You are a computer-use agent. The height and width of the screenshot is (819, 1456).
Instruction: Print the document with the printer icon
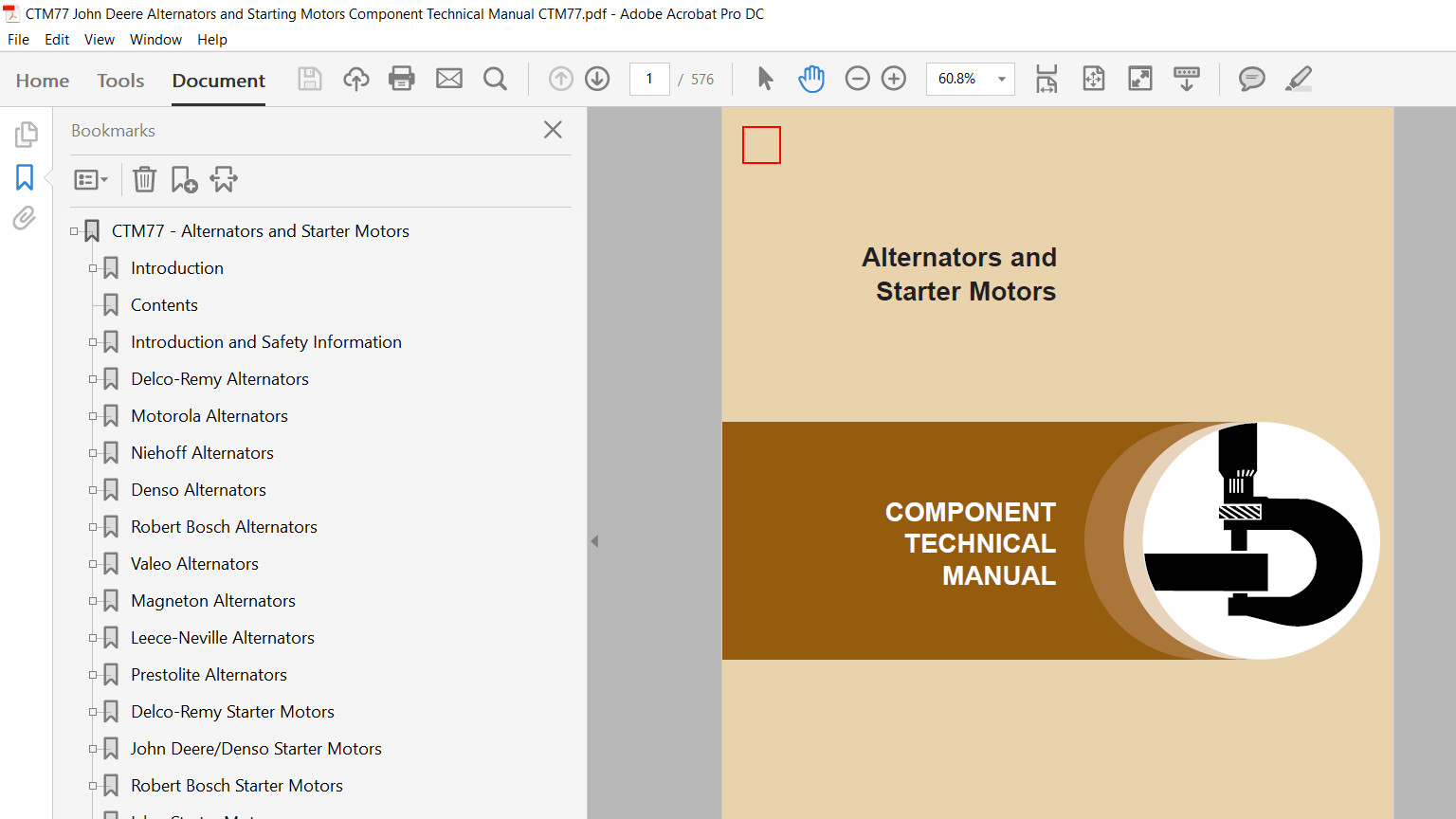[x=402, y=79]
